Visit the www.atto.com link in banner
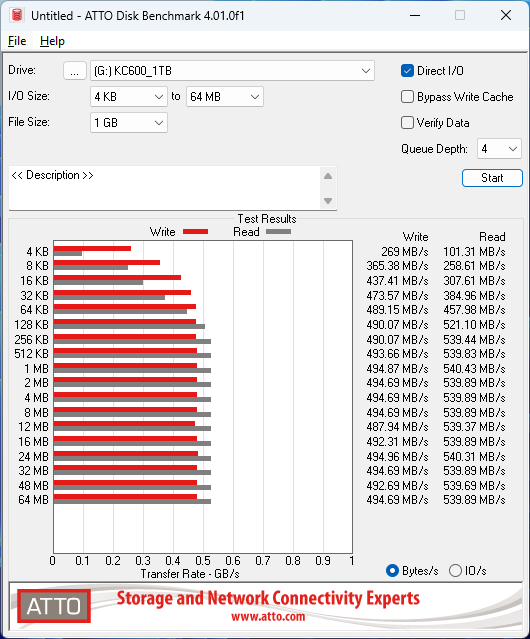 (268, 617)
